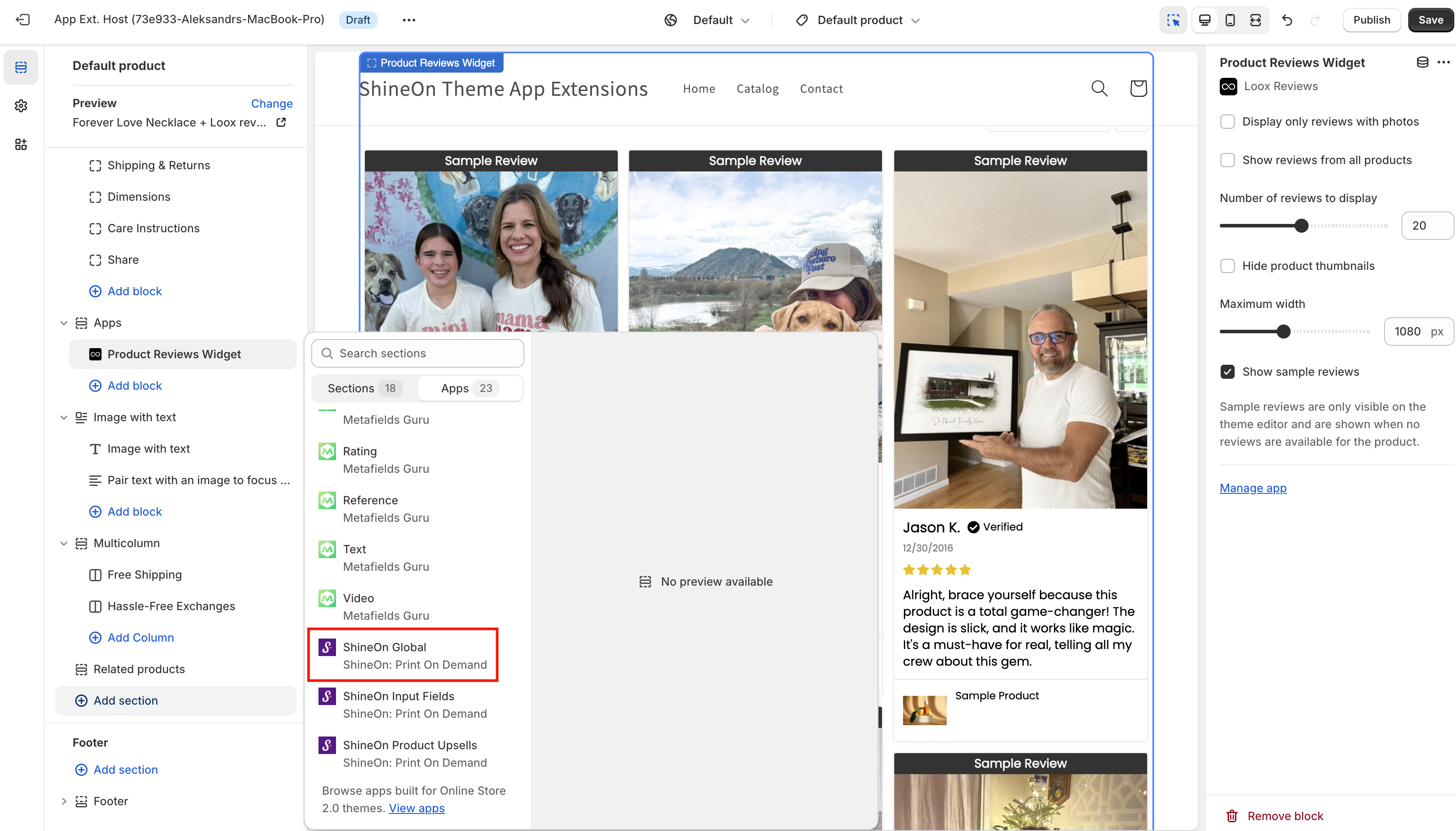
Task: Enable Hide product thumbnails checkbox
Action: tap(1227, 266)
